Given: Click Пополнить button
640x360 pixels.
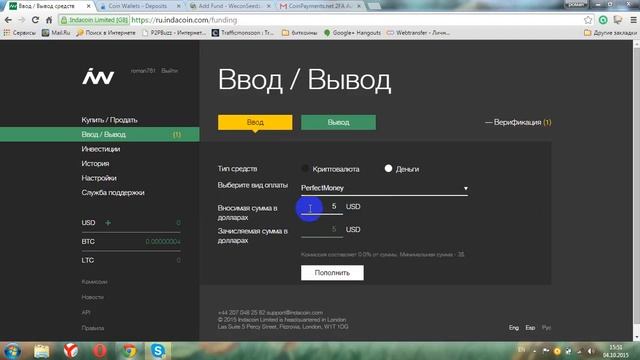Looking at the screenshot, I should point(332,273).
